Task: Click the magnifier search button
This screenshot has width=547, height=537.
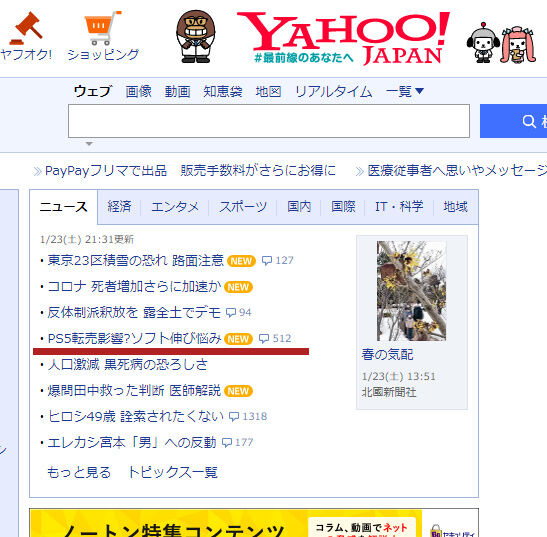Action: (514, 121)
